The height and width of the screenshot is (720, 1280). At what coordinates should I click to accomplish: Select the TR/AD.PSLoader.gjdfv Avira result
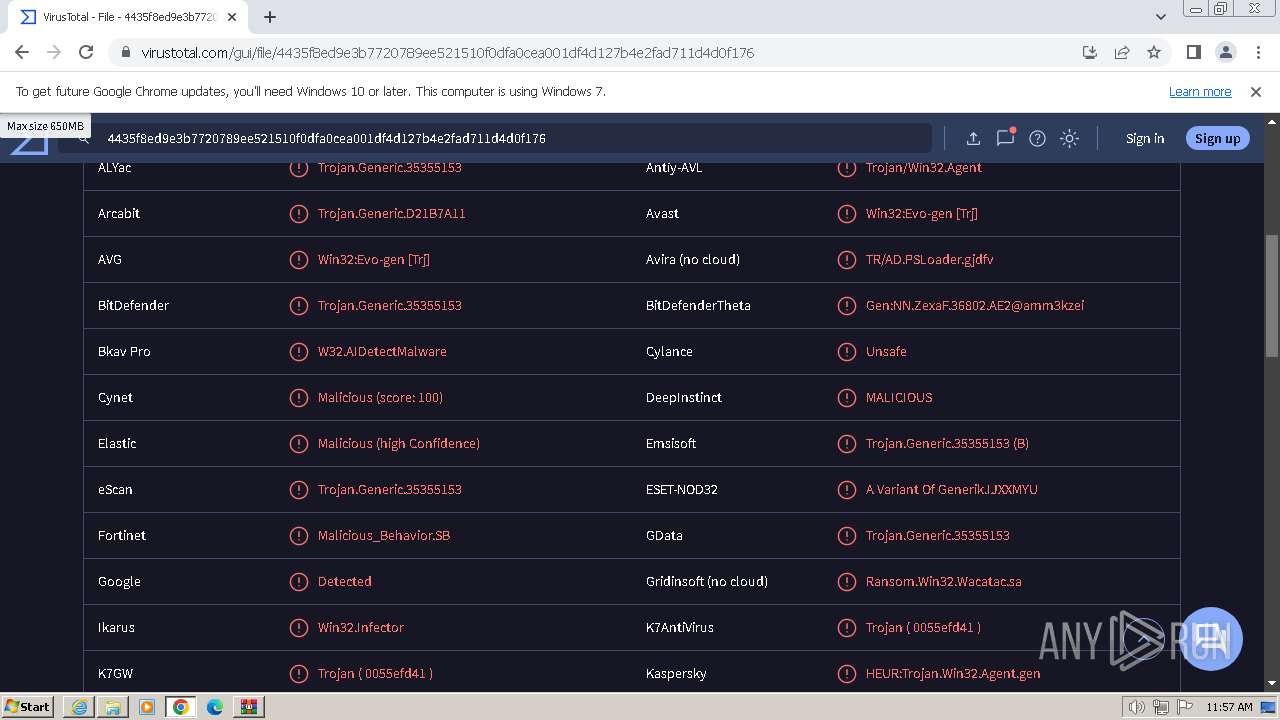(x=929, y=259)
